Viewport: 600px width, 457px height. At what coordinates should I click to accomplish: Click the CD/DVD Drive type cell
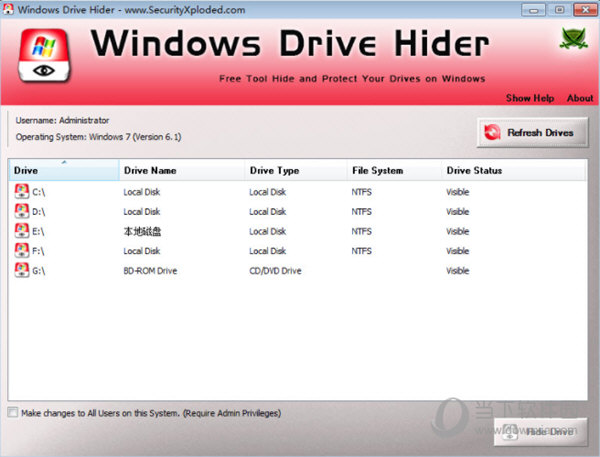point(276,271)
